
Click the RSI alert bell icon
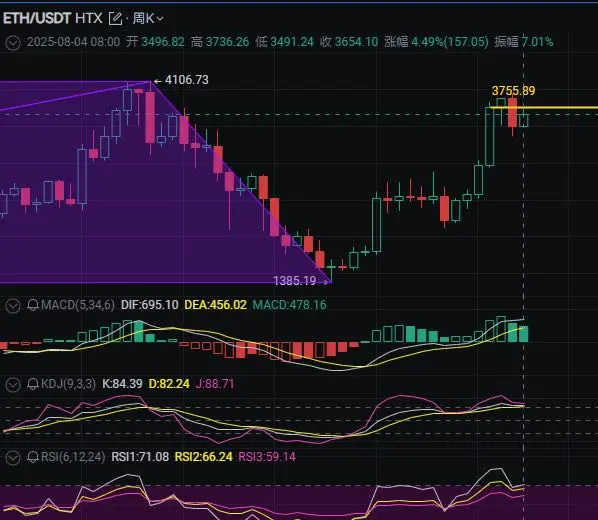[x=33, y=457]
